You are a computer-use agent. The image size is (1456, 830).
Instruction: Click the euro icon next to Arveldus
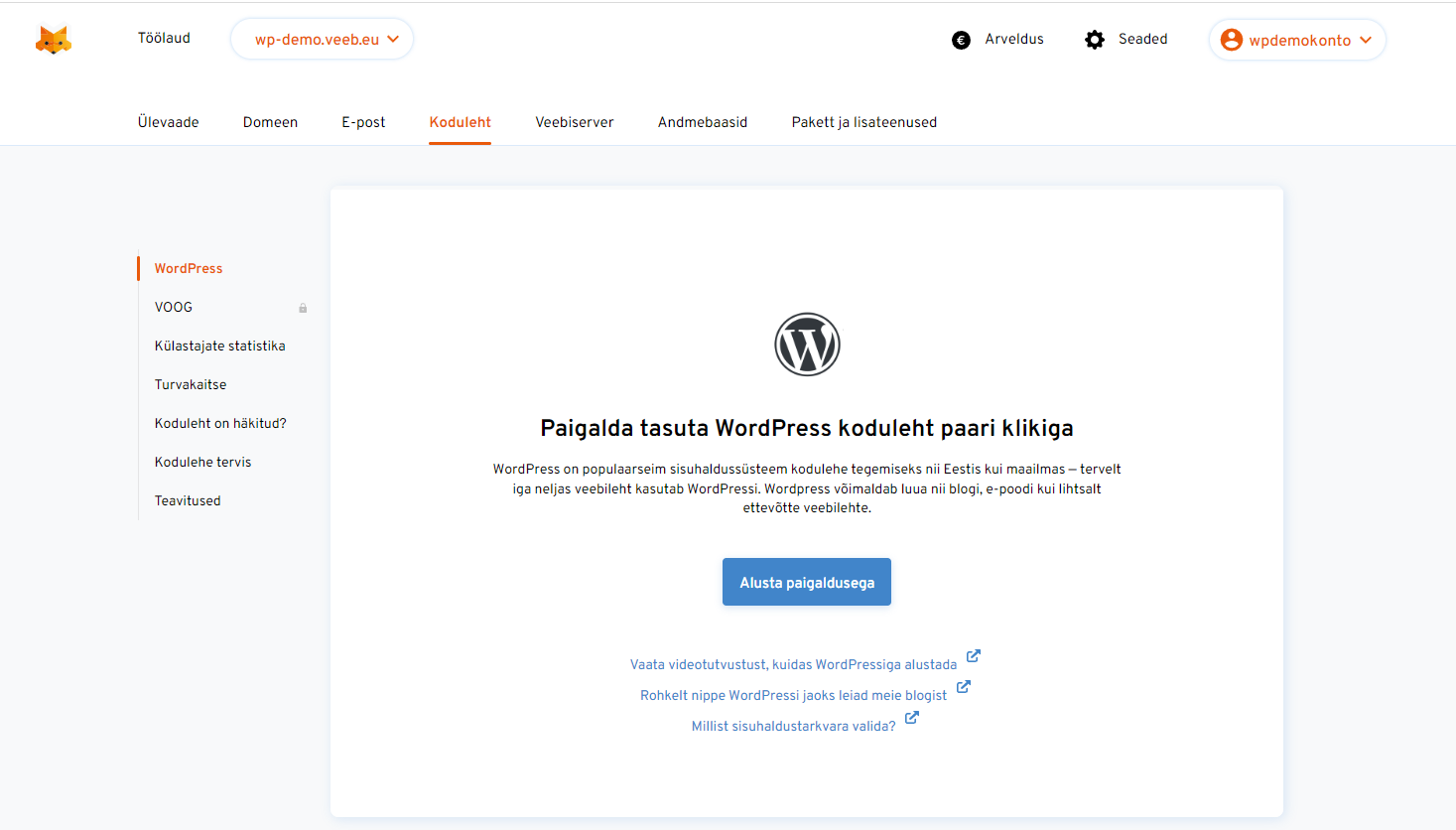[x=960, y=40]
